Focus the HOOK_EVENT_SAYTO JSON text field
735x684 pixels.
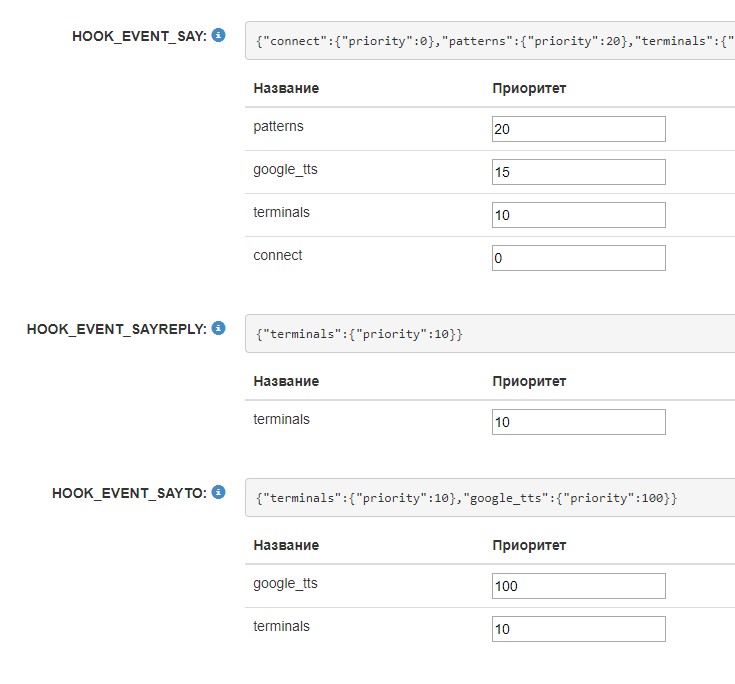[490, 498]
